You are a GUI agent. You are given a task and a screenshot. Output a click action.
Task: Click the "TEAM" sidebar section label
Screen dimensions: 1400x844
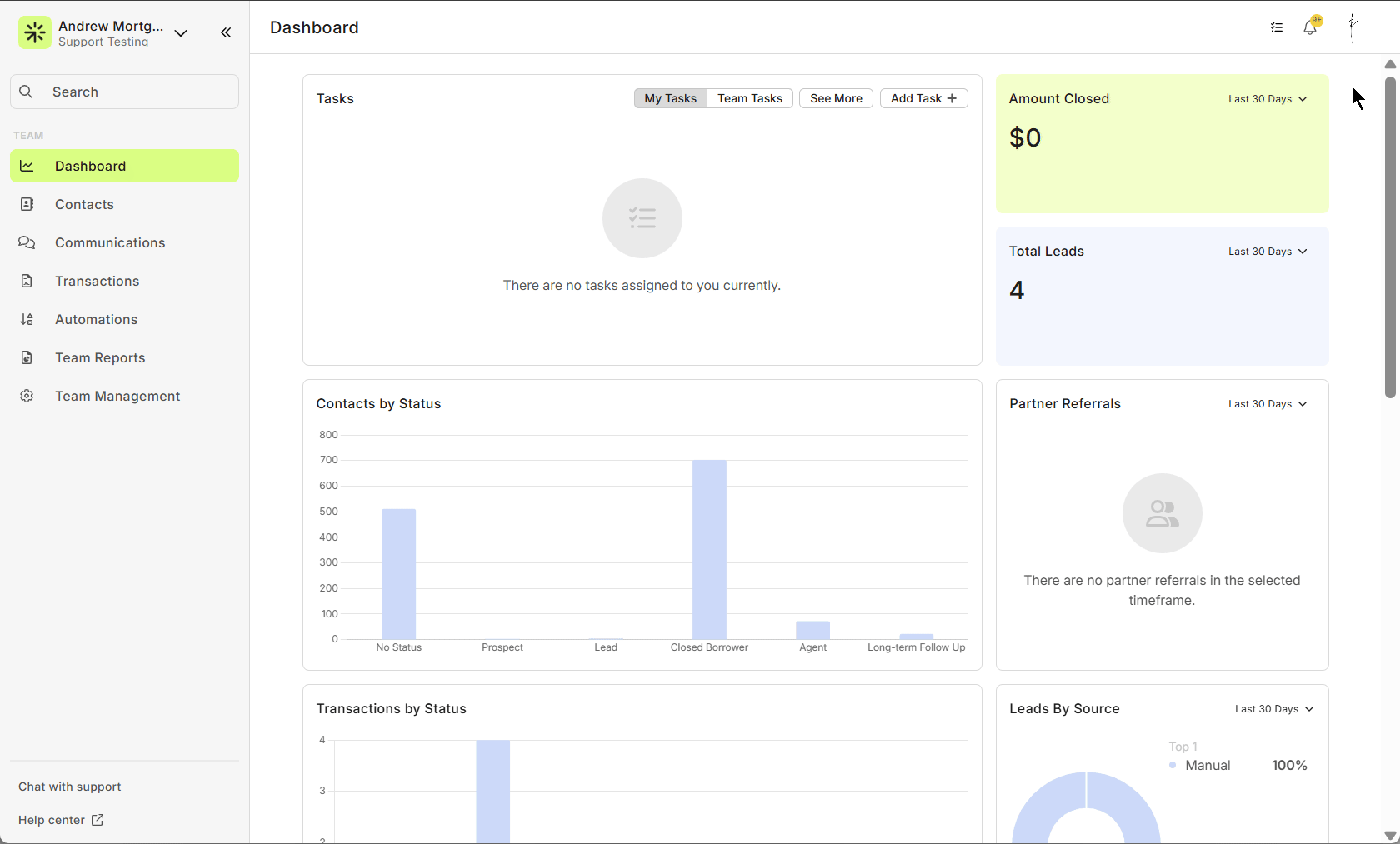tap(28, 135)
